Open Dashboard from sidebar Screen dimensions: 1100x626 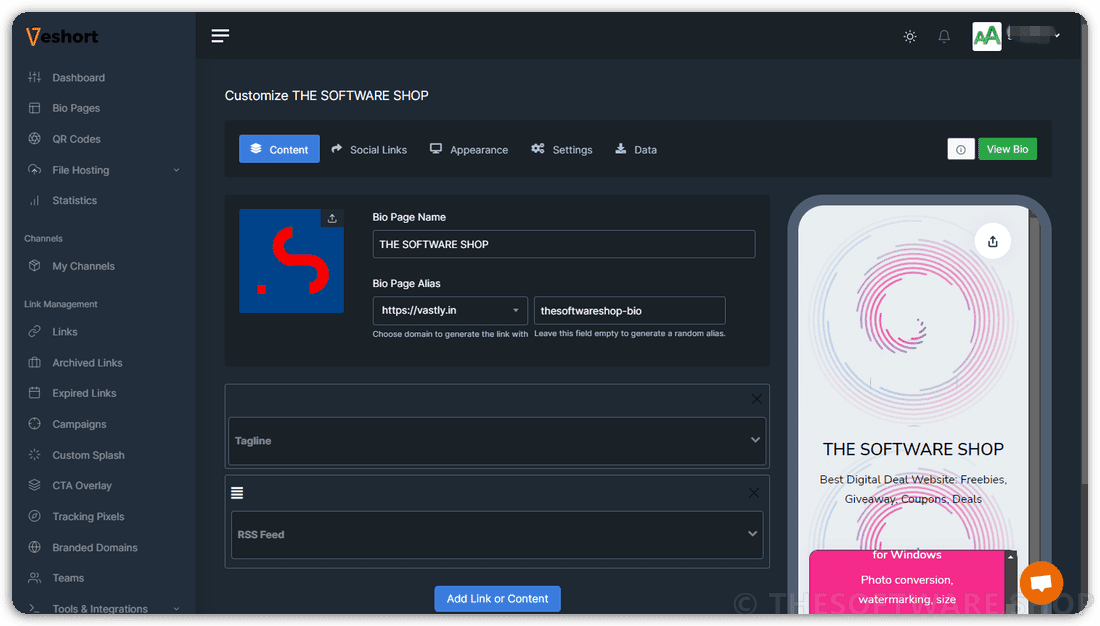(78, 77)
